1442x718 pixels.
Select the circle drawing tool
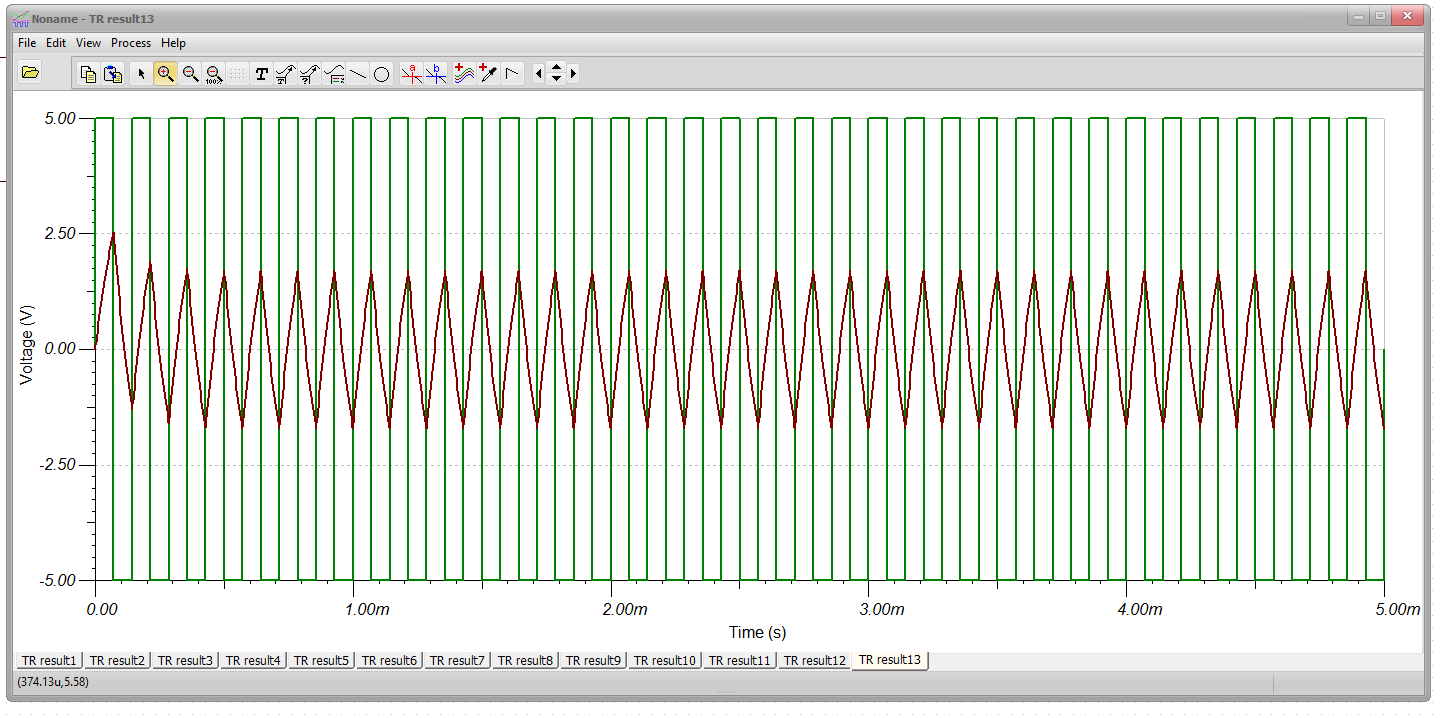381,73
